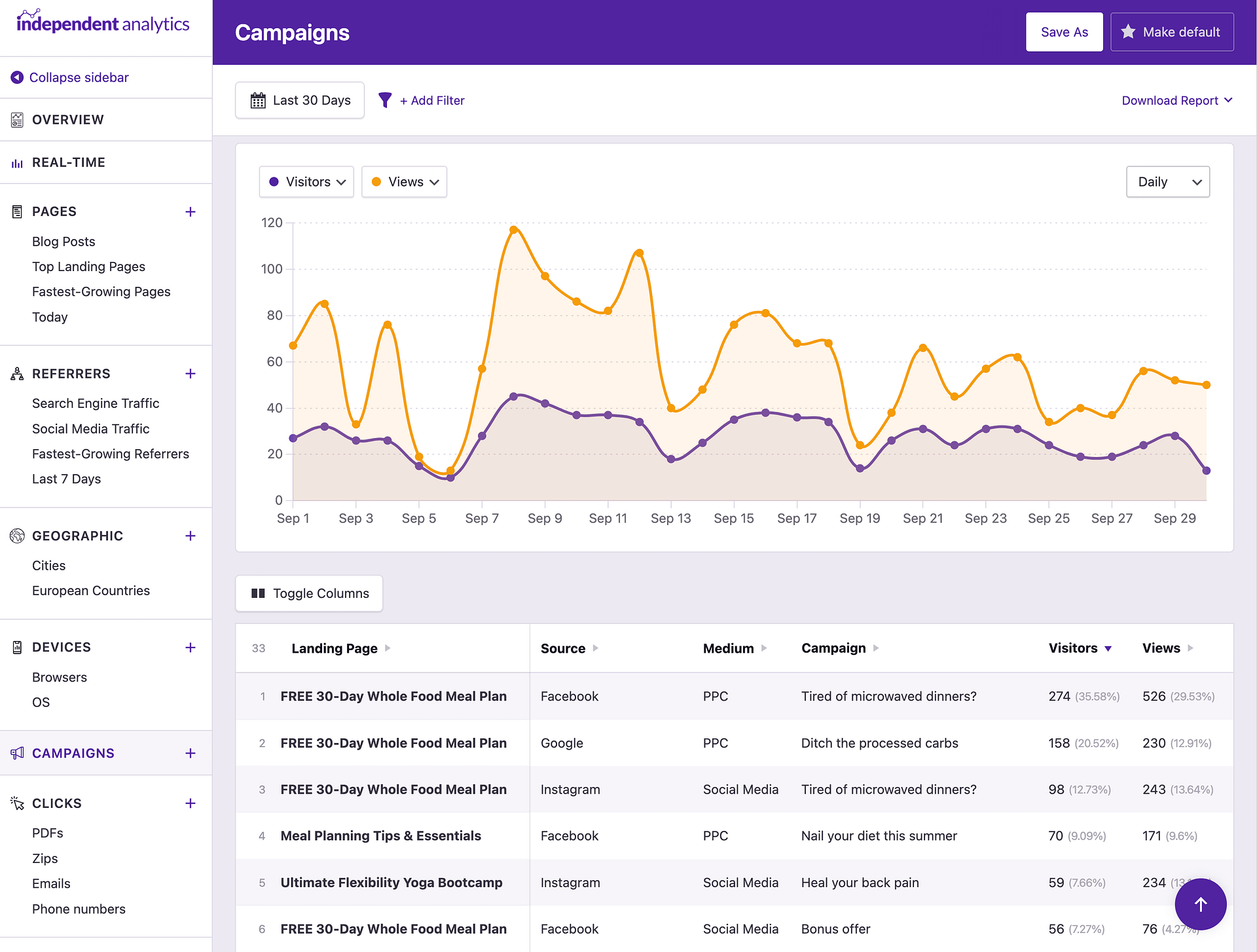1257x952 pixels.
Task: Open Devices via the mobile device icon
Action: pos(16,647)
